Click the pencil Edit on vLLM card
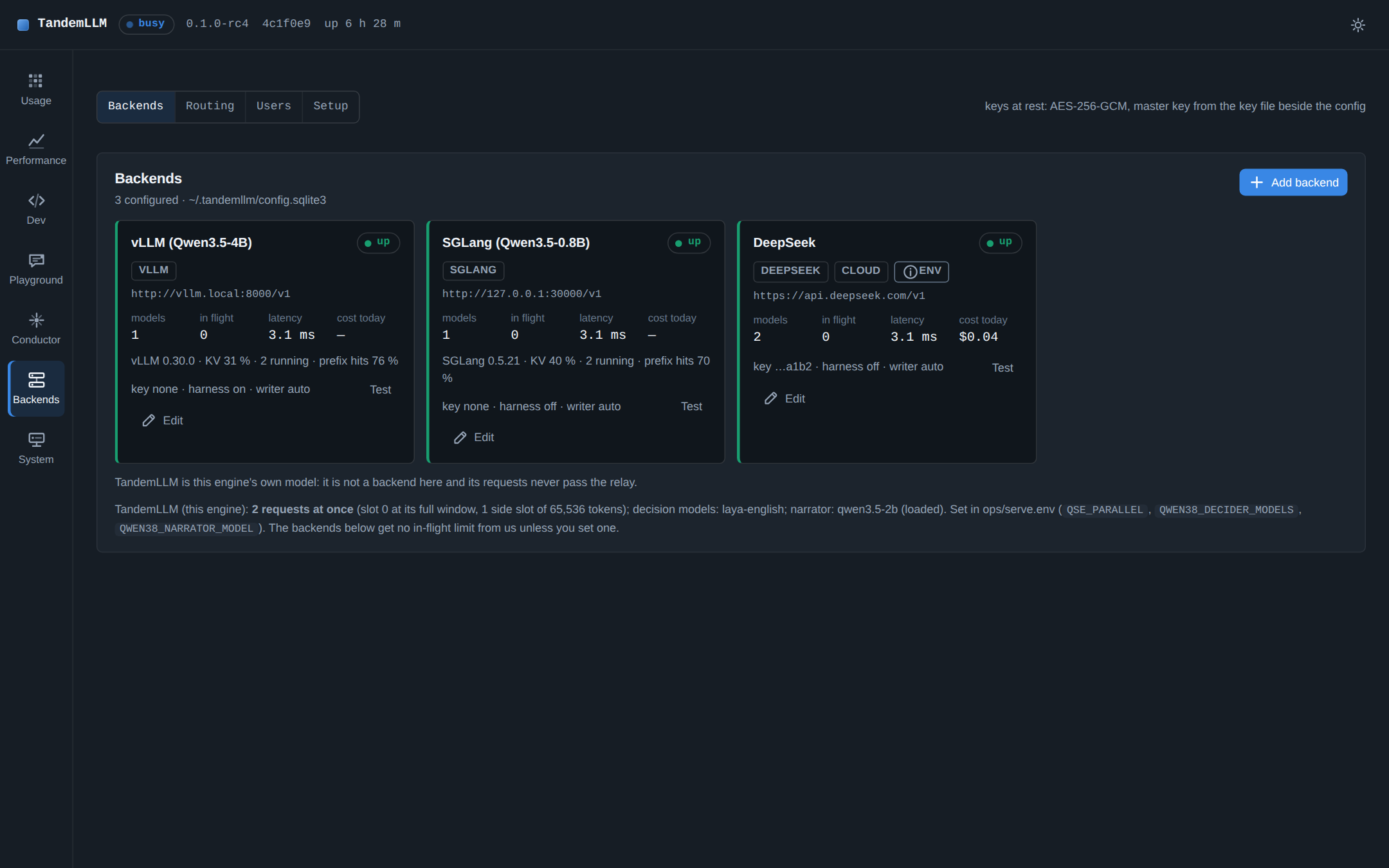1389x868 pixels. [163, 420]
